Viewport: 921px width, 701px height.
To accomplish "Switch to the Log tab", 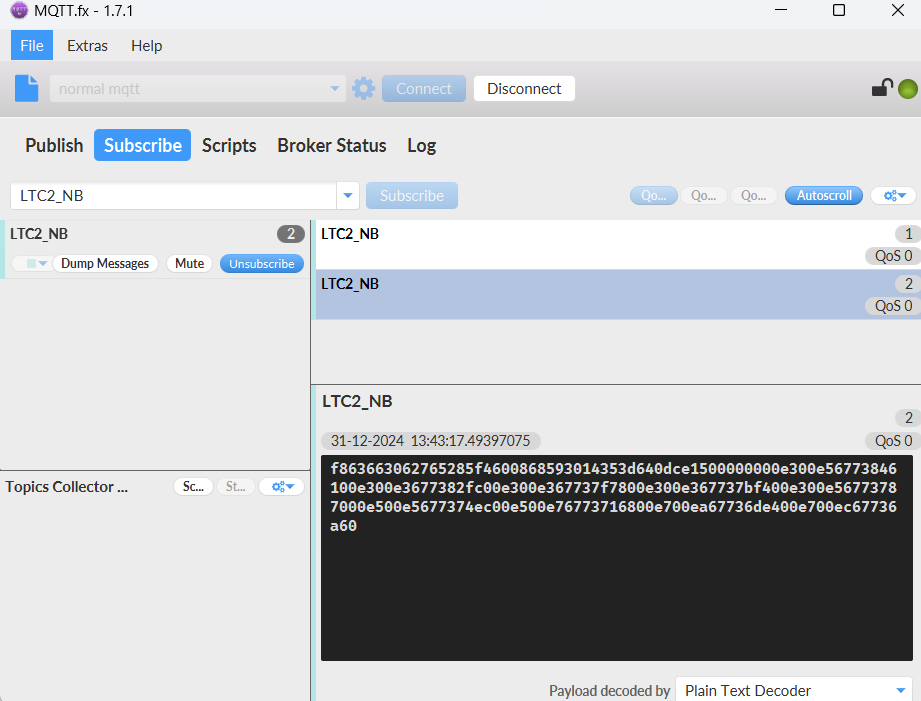I will point(422,145).
